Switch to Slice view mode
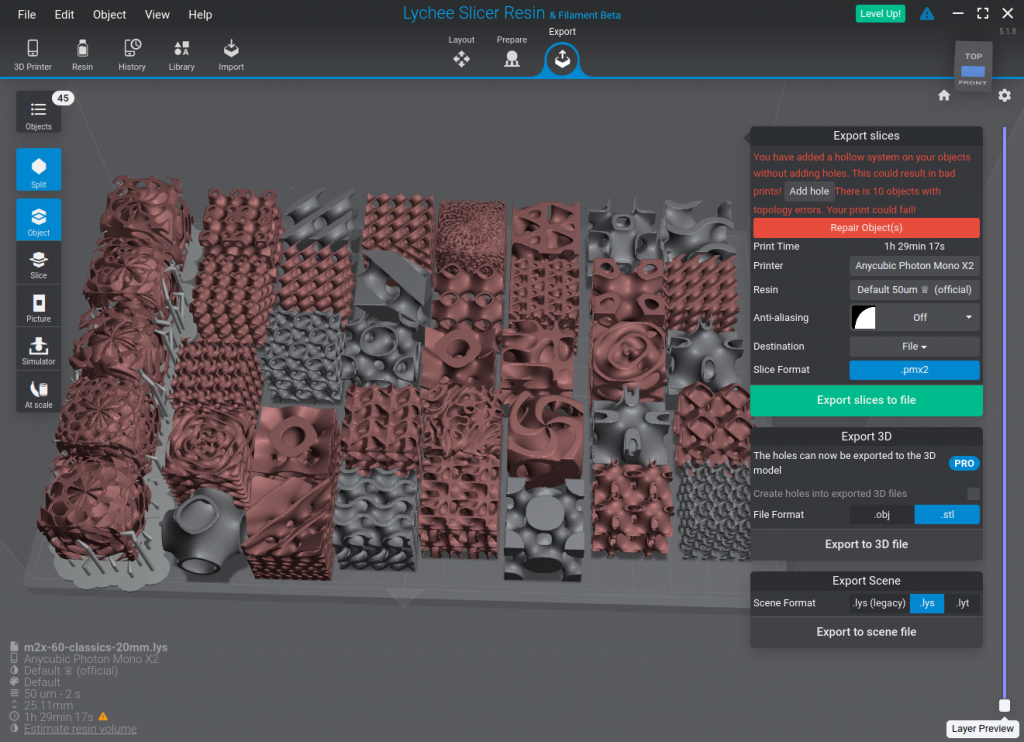 pos(39,263)
